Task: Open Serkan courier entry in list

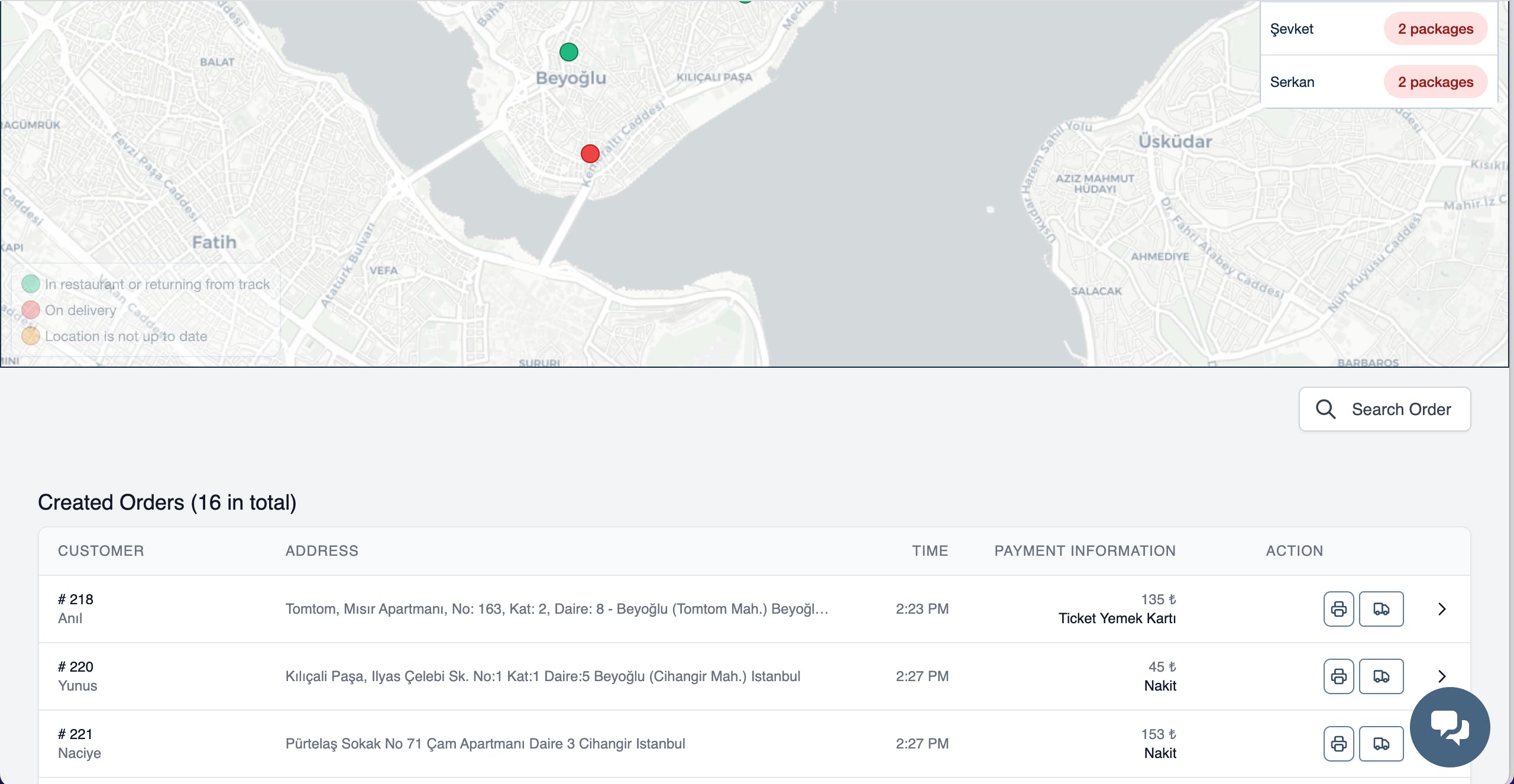Action: pos(1292,82)
